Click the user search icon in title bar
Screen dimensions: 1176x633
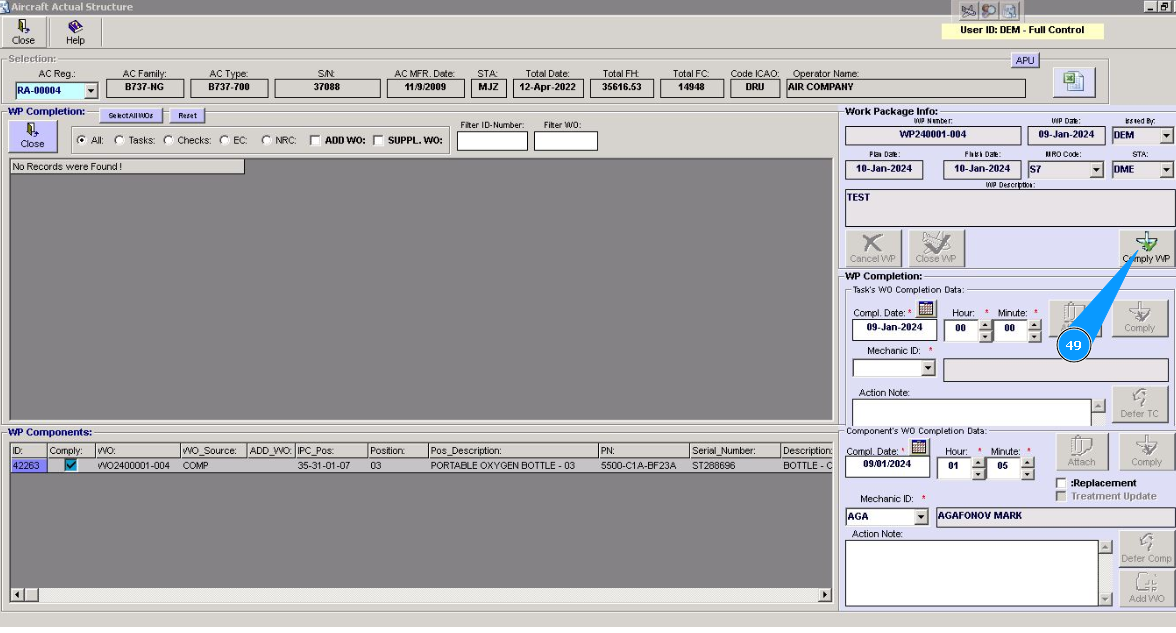click(x=988, y=10)
